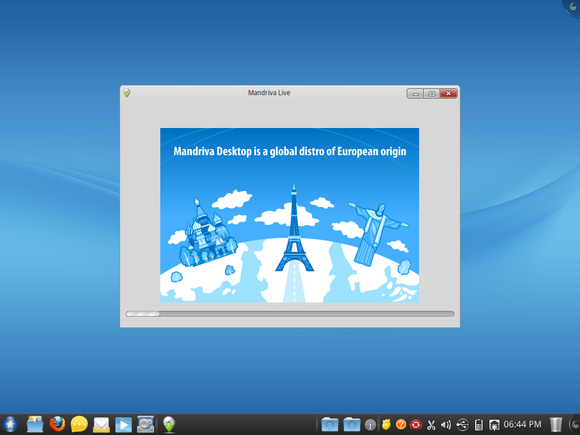
Task: Open the Klipper scissors clipboard icon
Action: (x=431, y=425)
